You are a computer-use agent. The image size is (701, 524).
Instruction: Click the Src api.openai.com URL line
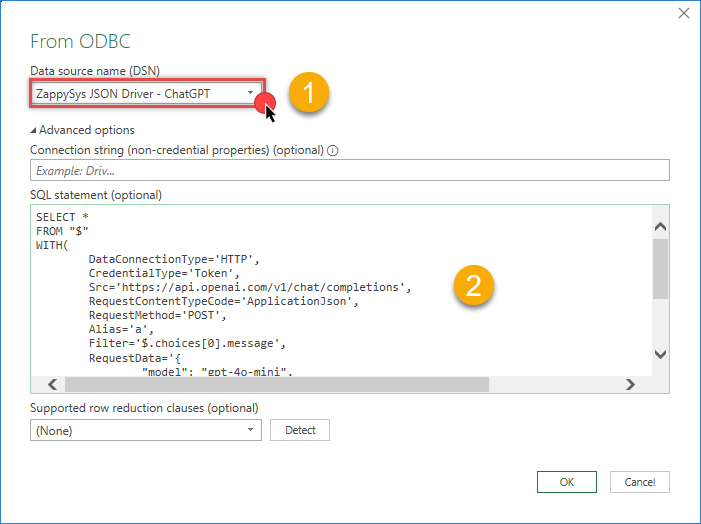[250, 287]
